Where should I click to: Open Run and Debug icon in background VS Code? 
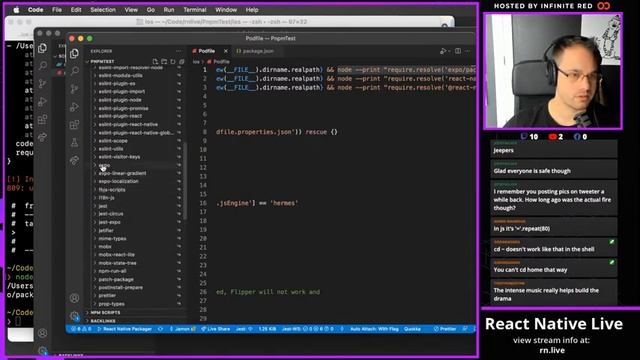coord(42,102)
